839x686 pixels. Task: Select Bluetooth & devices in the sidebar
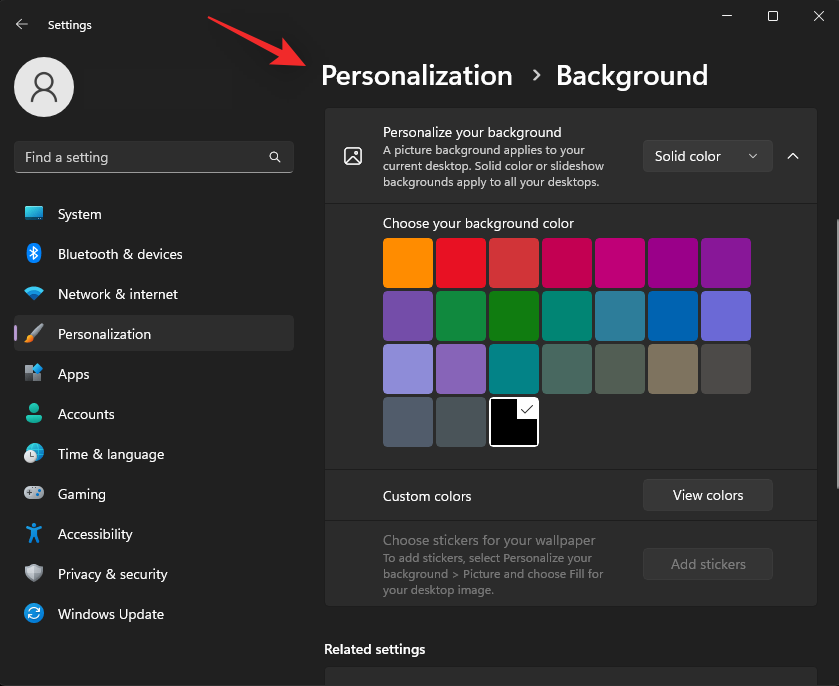click(x=122, y=254)
